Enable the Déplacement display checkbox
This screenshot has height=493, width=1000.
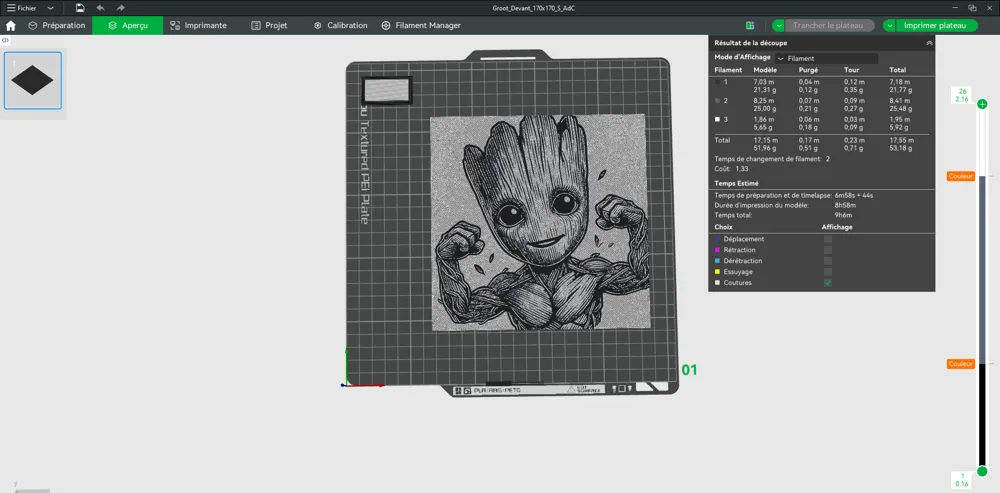828,239
